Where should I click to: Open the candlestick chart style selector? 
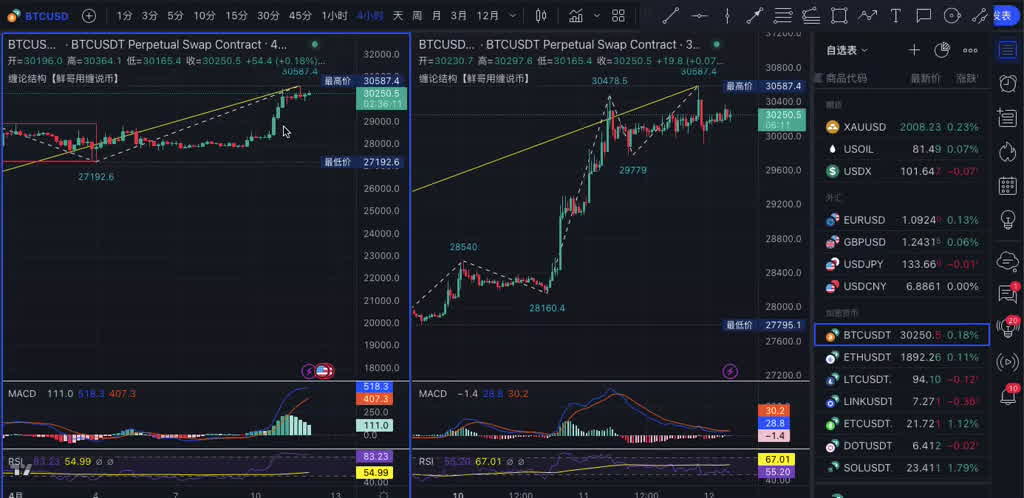coord(541,16)
